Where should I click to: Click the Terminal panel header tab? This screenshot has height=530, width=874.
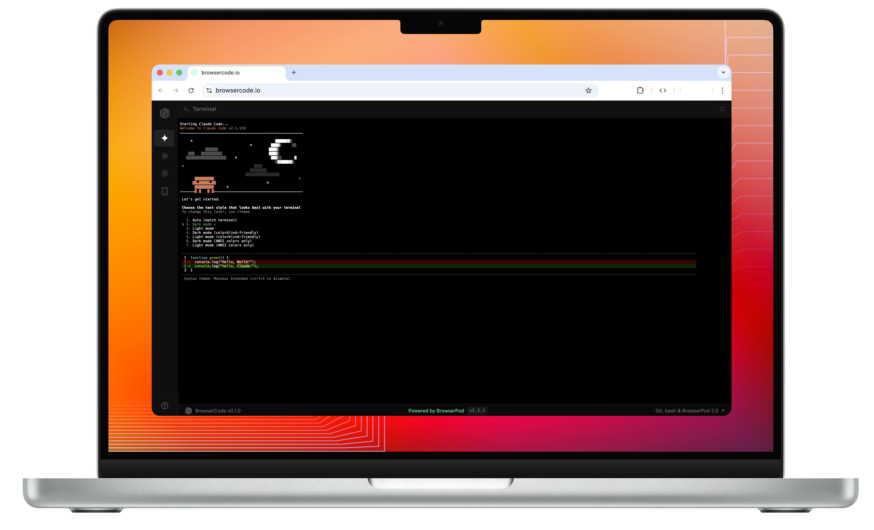[x=200, y=109]
